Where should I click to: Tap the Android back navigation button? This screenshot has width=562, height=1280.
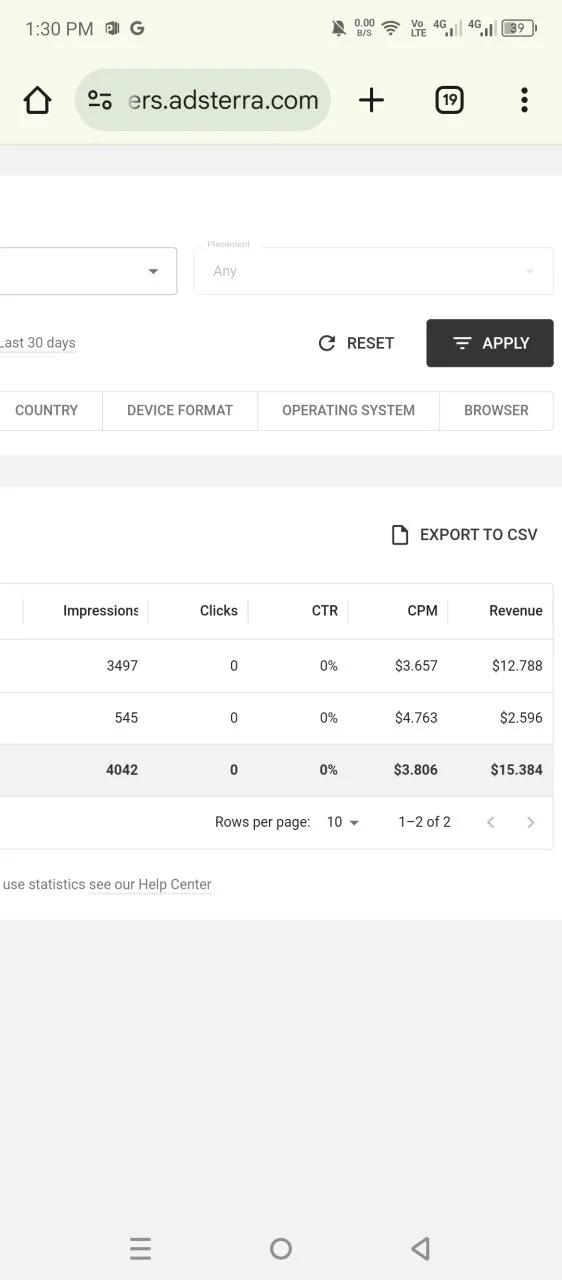click(x=421, y=1248)
